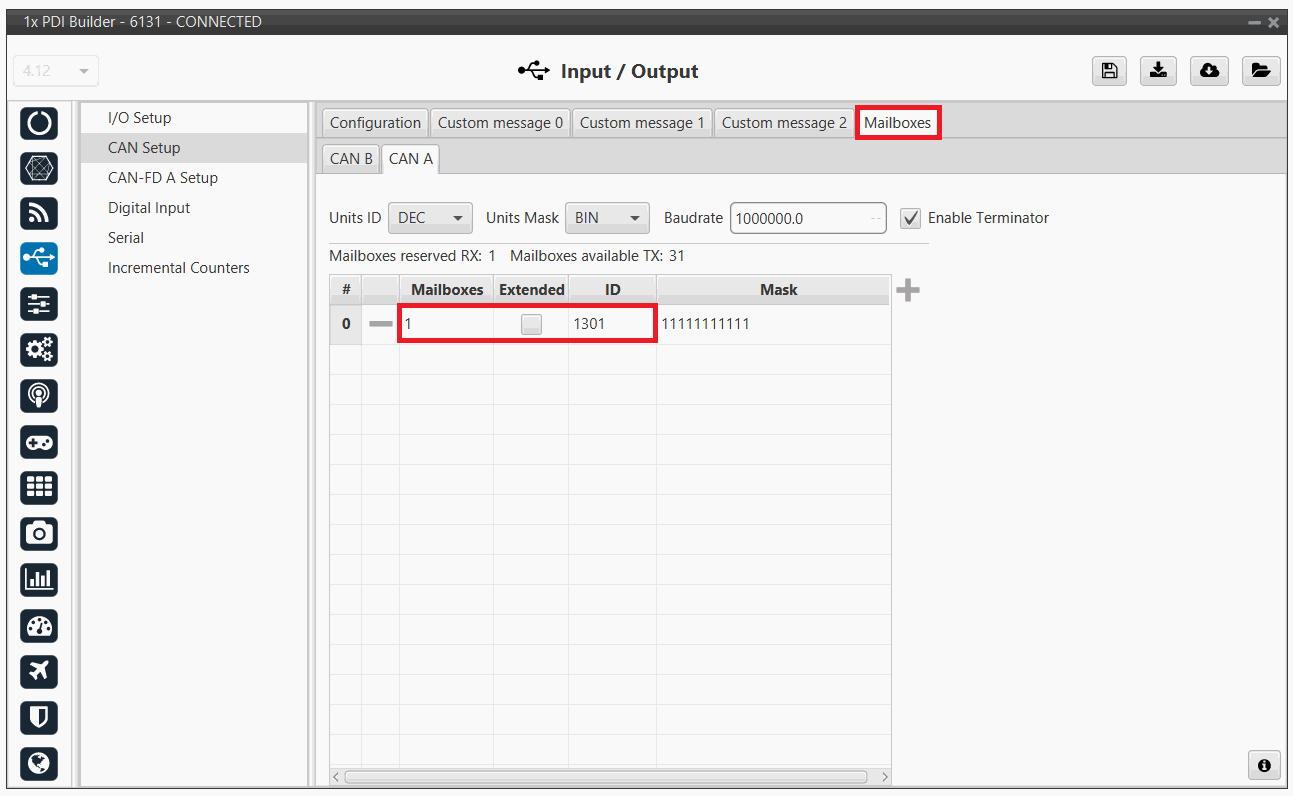Click the airplane icon in left sidebar
This screenshot has height=796, width=1293.
(39, 671)
